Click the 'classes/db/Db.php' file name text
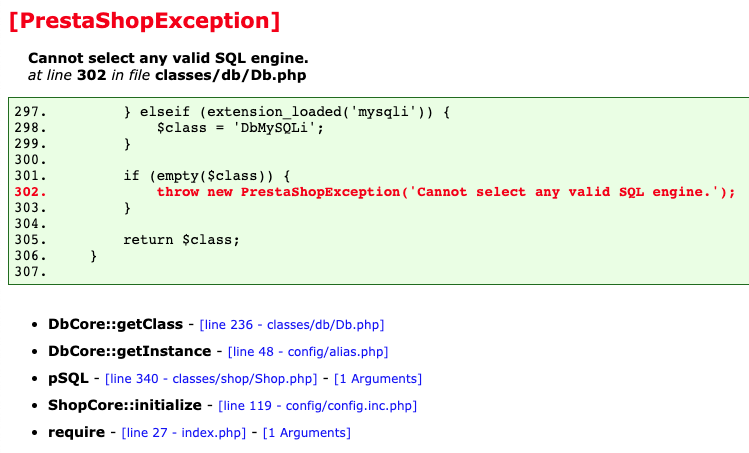Viewport: 749px width, 453px height. (x=231, y=76)
